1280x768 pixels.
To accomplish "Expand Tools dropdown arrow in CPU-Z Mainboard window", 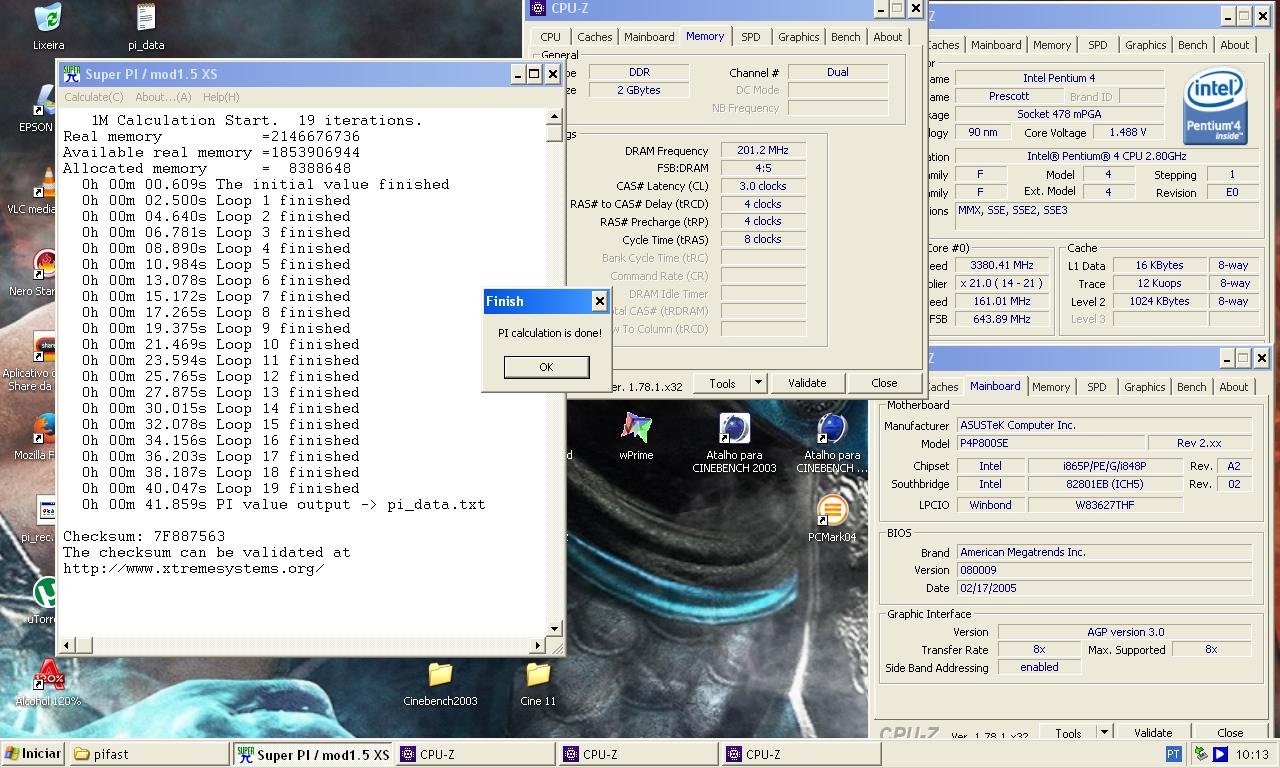I will [x=1104, y=733].
